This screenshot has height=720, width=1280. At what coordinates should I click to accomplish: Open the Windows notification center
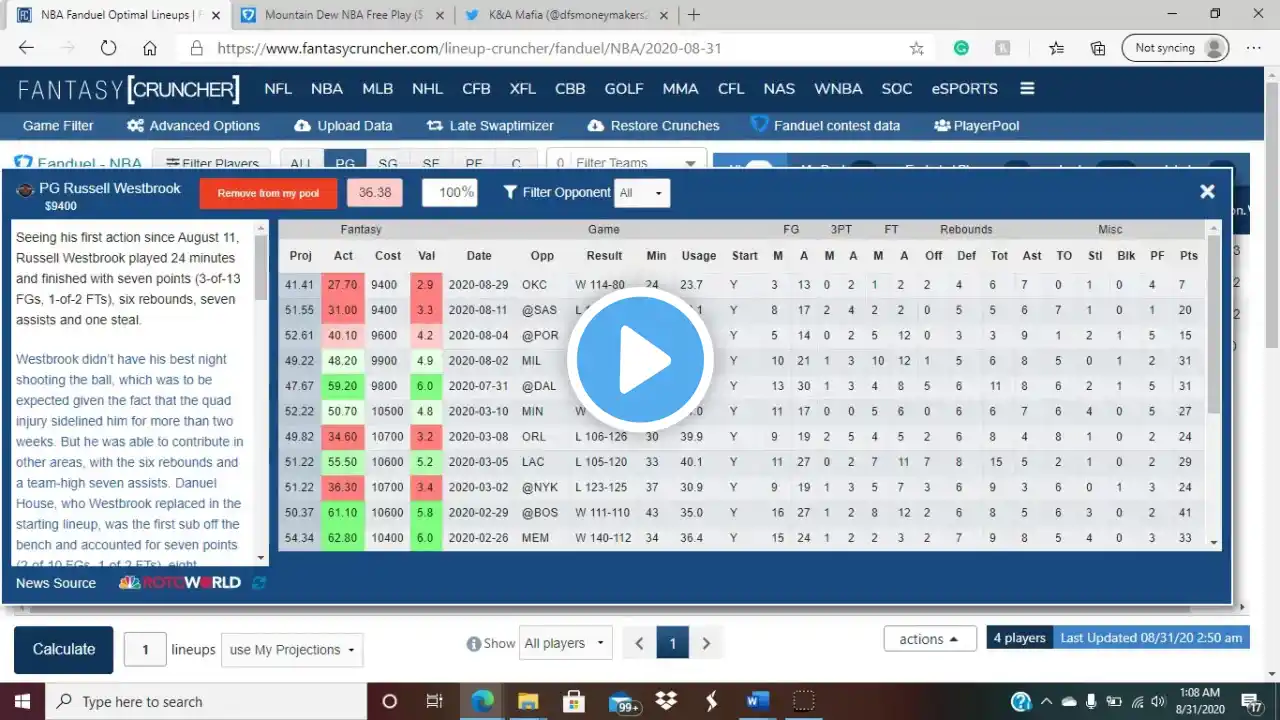1252,702
